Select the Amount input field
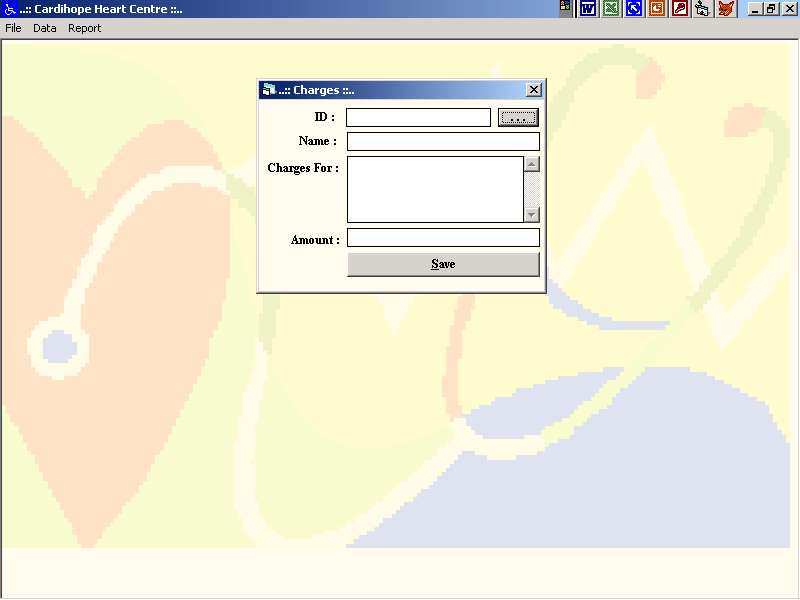 click(443, 238)
